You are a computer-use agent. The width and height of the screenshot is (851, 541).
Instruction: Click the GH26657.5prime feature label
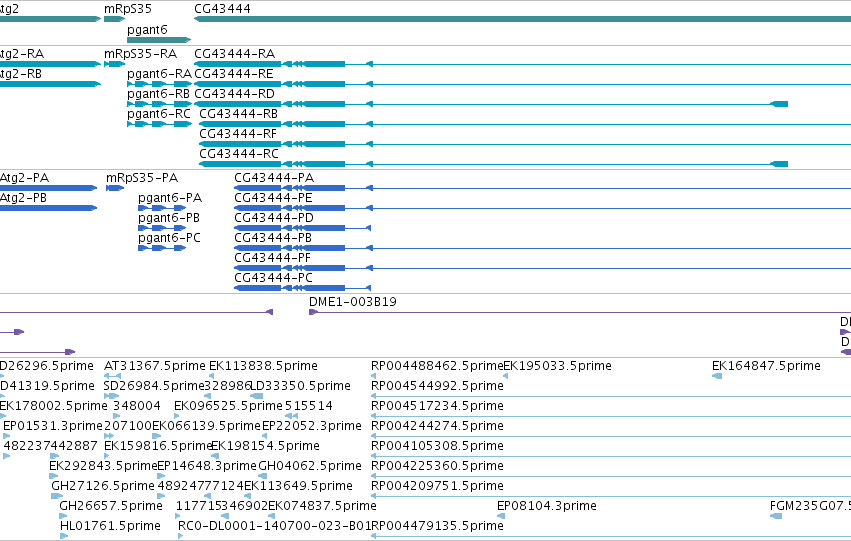tap(111, 507)
